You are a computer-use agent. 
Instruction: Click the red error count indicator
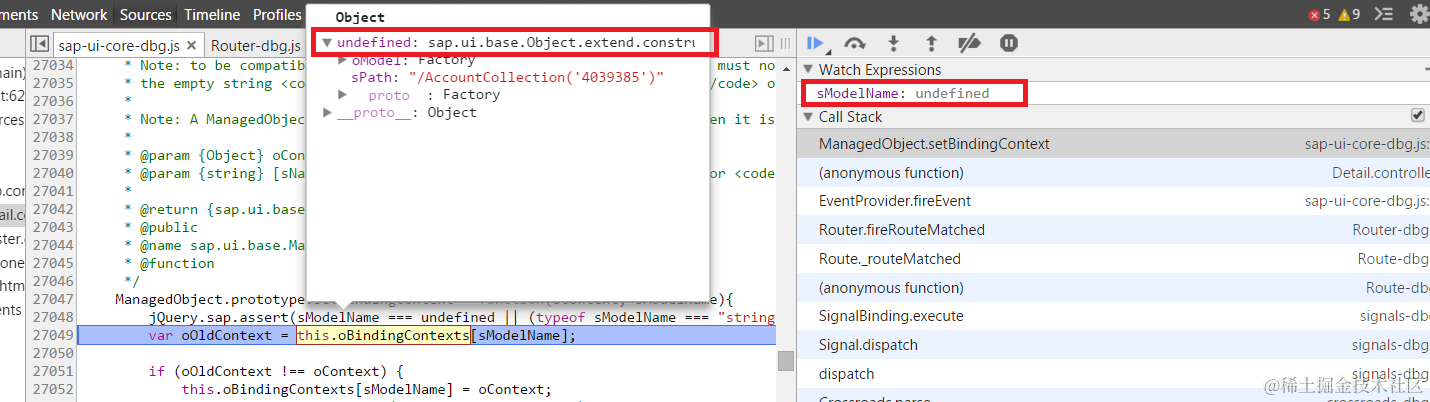click(x=1319, y=14)
